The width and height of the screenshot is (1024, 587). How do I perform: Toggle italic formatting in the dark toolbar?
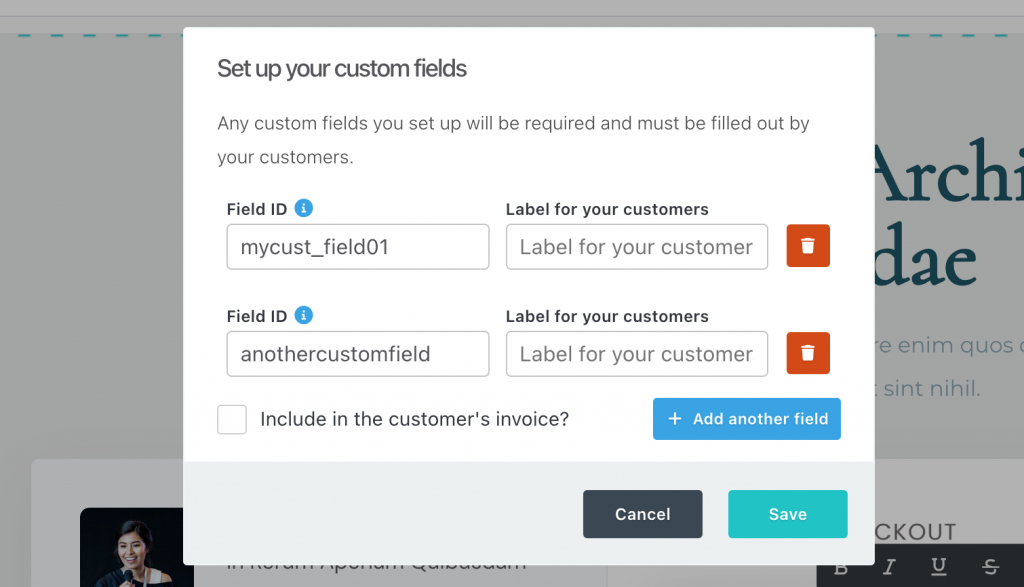(x=889, y=567)
